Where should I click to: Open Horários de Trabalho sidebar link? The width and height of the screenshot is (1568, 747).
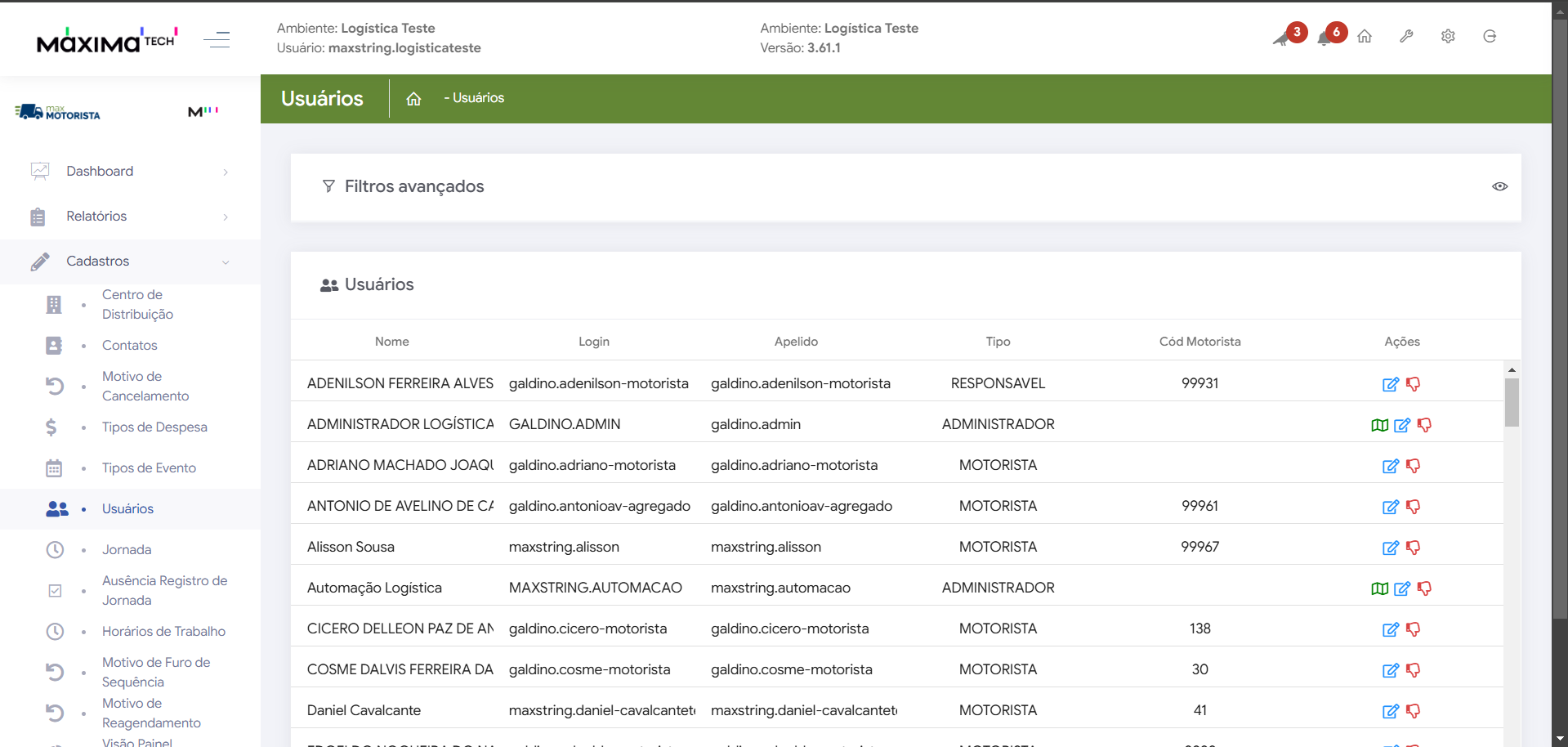coord(163,632)
